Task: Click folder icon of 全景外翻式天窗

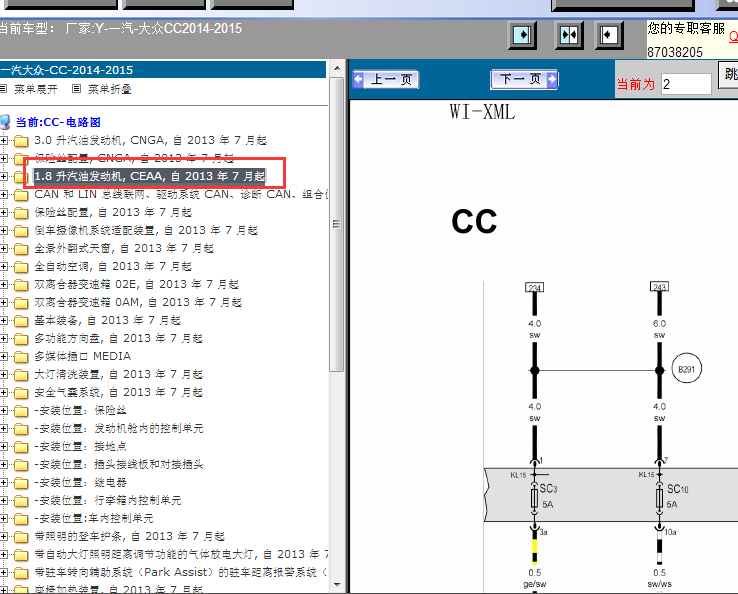Action: coord(21,249)
